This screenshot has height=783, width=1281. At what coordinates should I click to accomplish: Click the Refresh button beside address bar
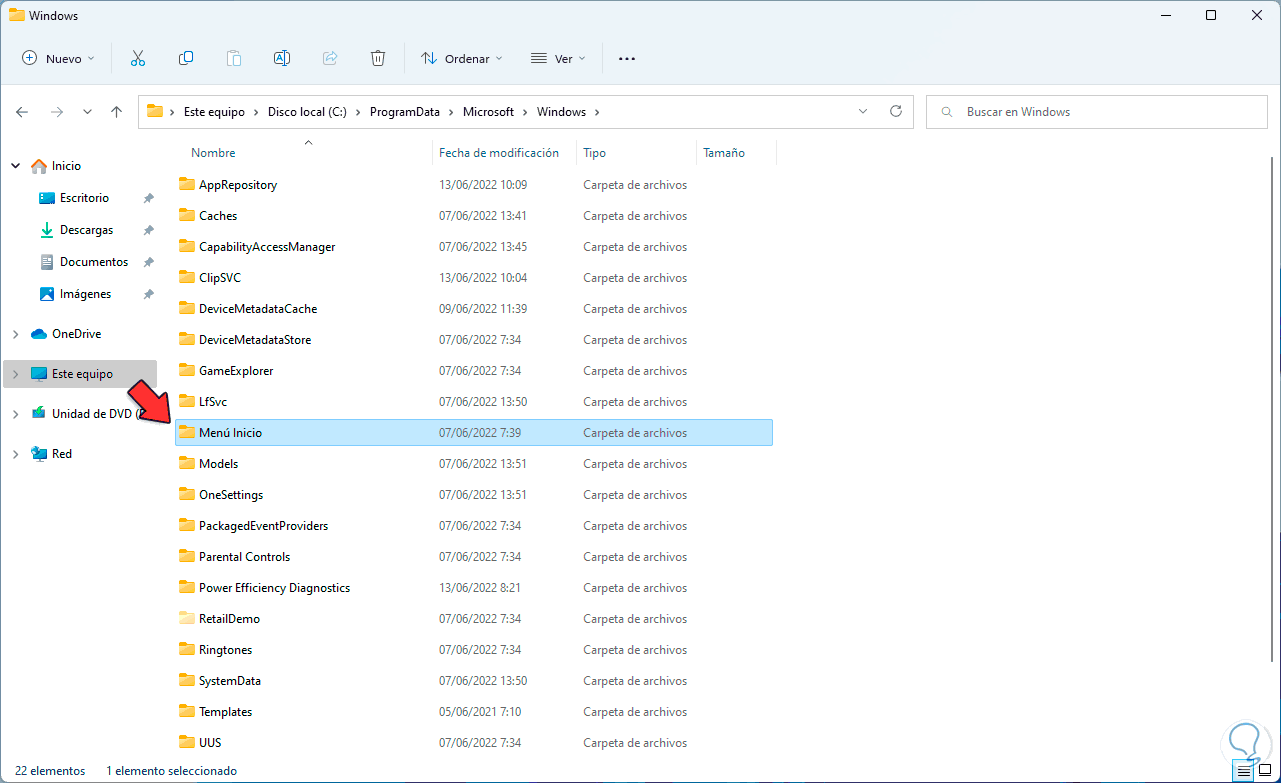tap(896, 112)
